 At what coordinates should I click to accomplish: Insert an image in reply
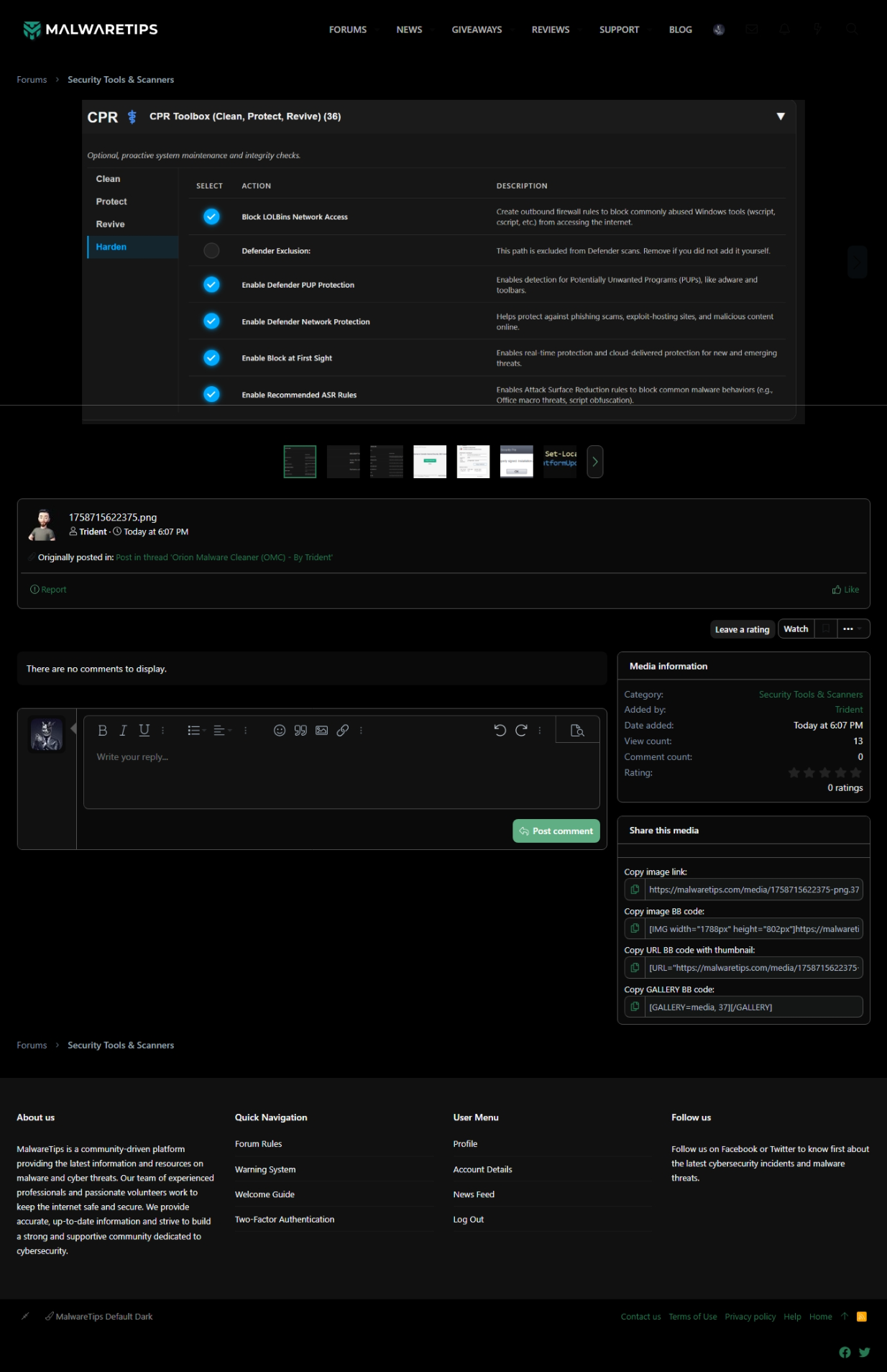(322, 731)
